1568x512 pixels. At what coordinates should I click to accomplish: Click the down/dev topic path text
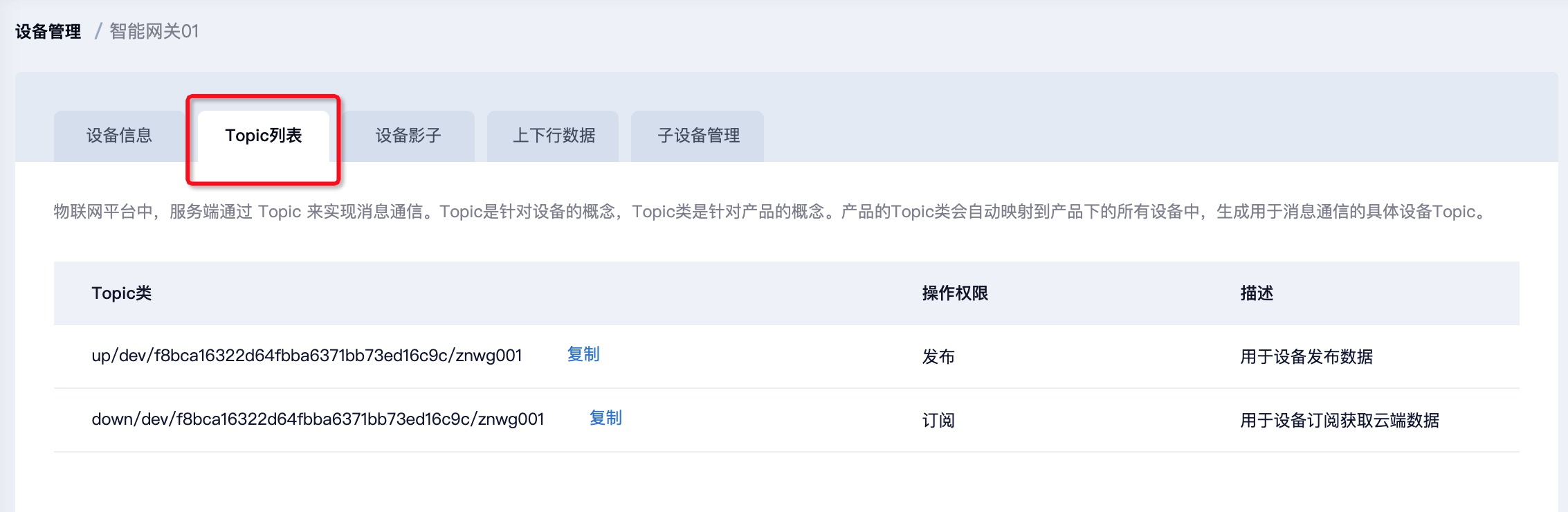(x=318, y=419)
